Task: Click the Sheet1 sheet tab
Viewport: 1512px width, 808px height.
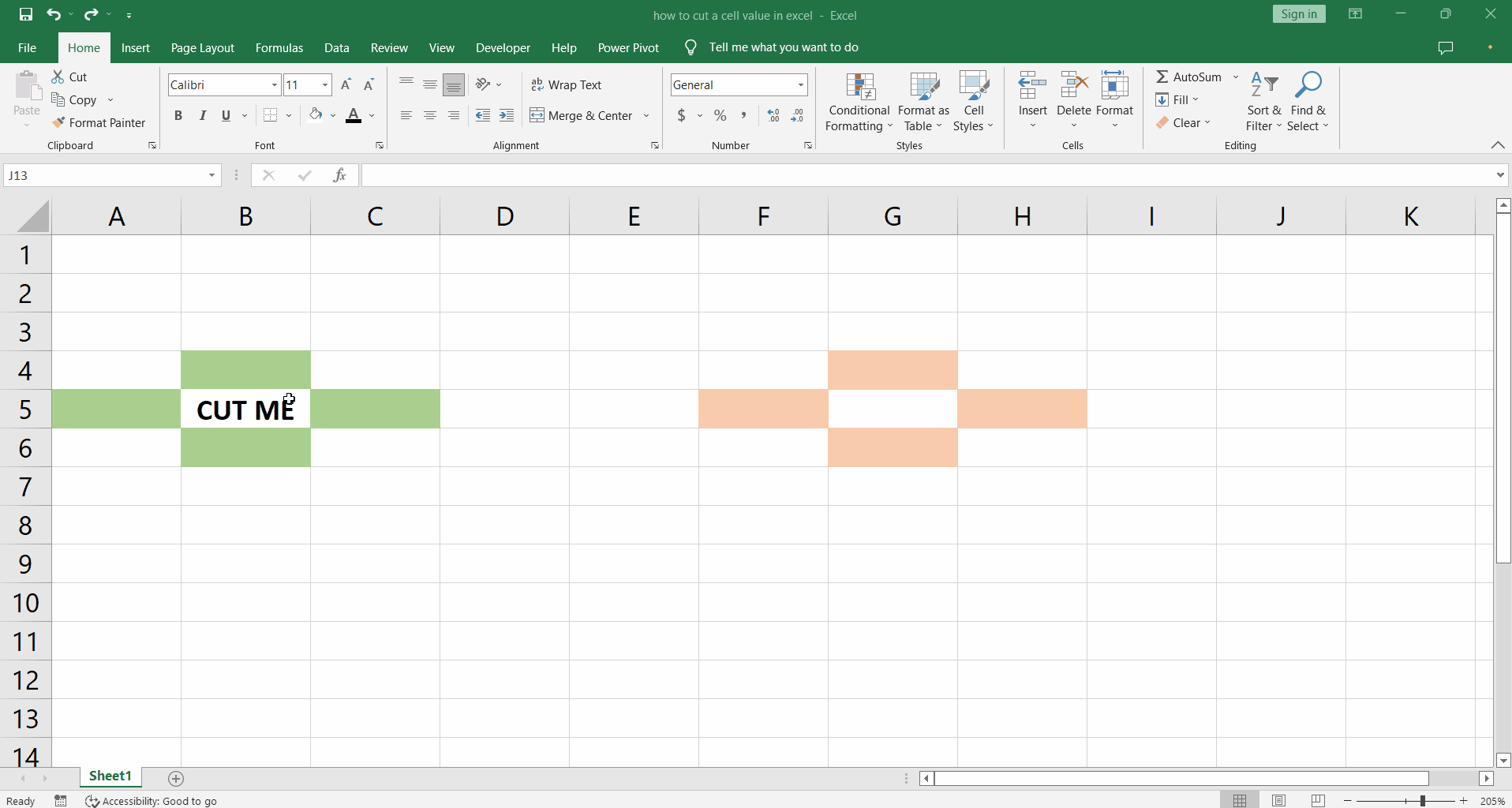Action: 110,776
